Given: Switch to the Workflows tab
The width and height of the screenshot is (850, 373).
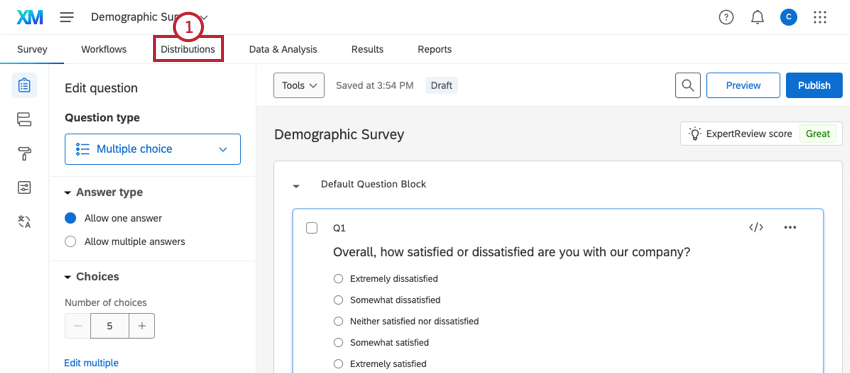Looking at the screenshot, I should [104, 49].
